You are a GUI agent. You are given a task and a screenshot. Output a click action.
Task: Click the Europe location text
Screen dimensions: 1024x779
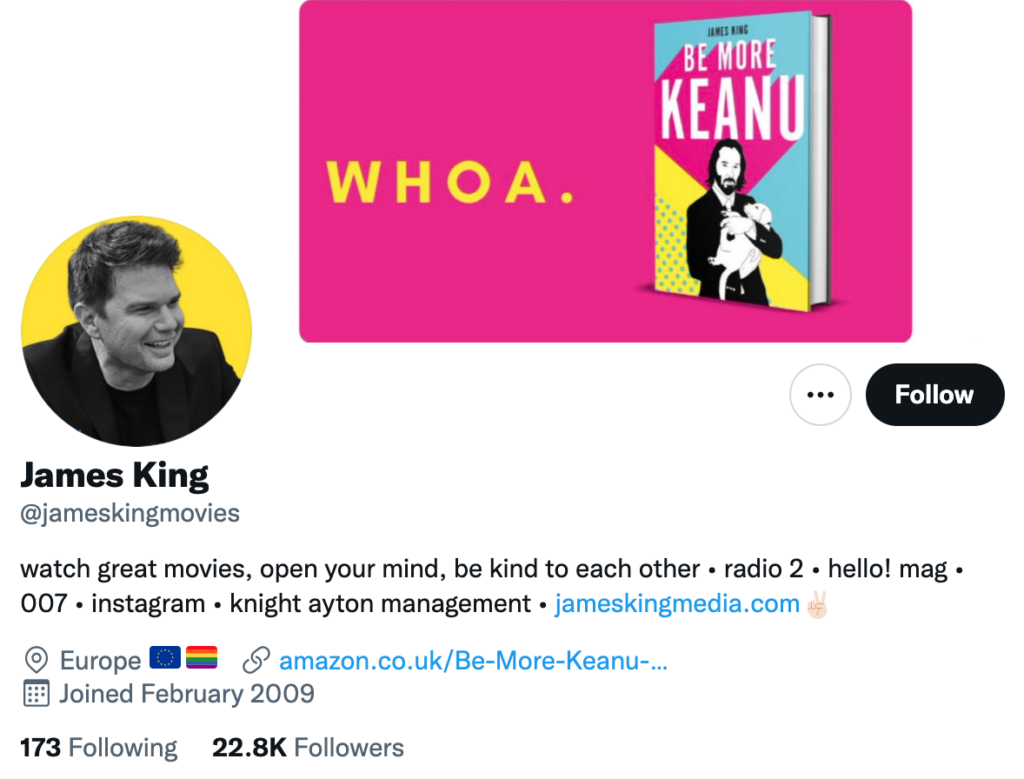tap(100, 661)
